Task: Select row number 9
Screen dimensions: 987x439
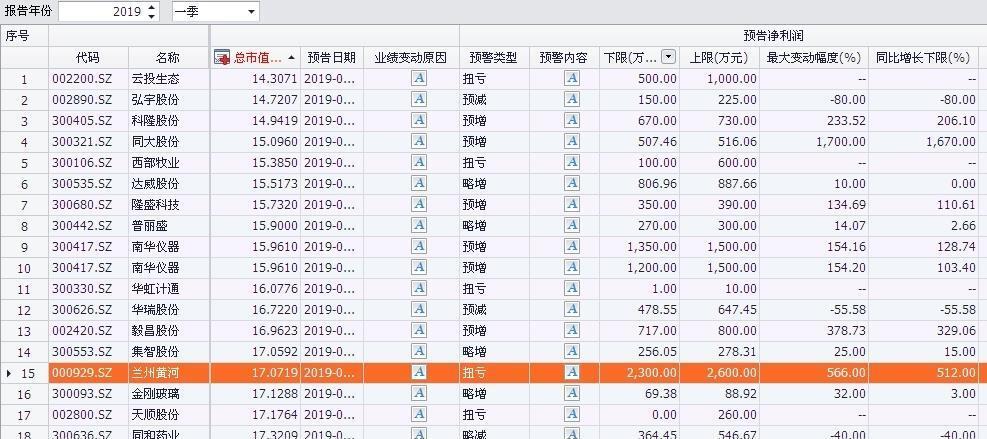Action: [24, 246]
